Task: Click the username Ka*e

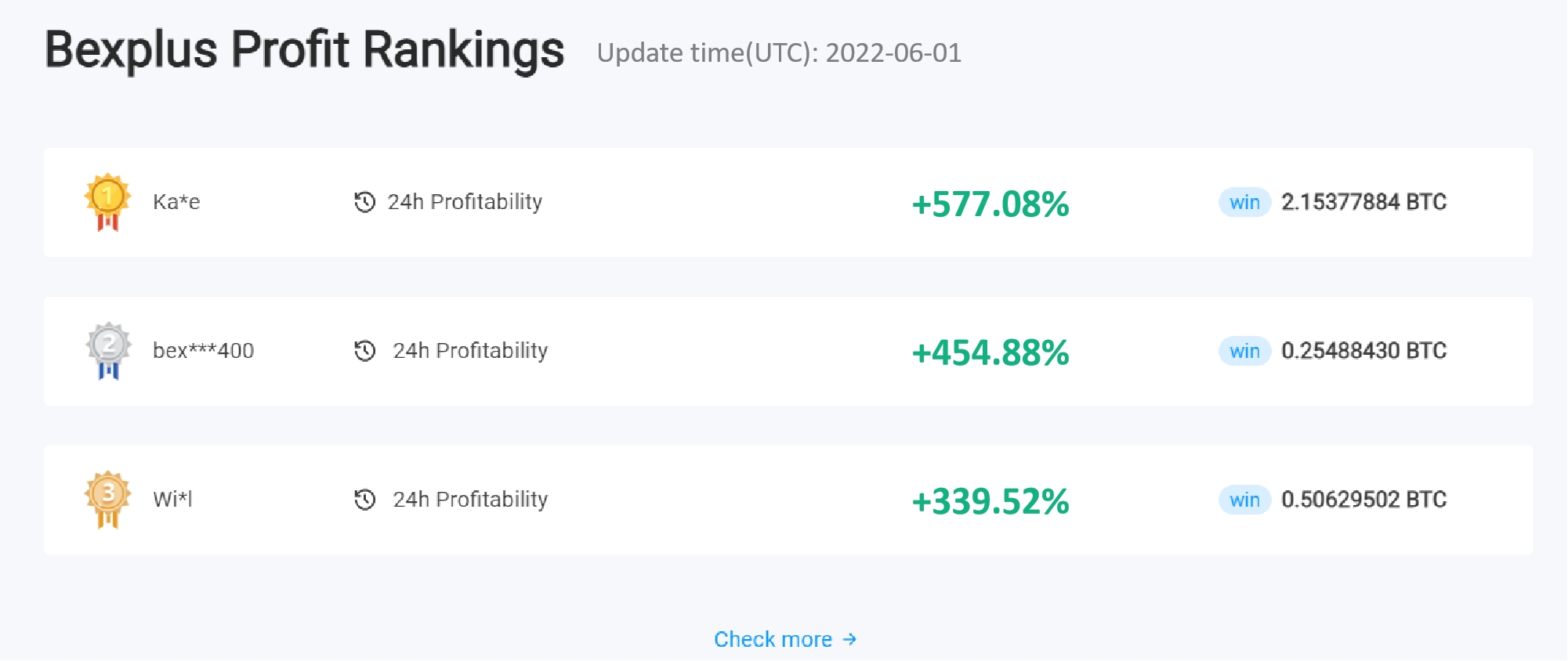Action: pos(176,202)
